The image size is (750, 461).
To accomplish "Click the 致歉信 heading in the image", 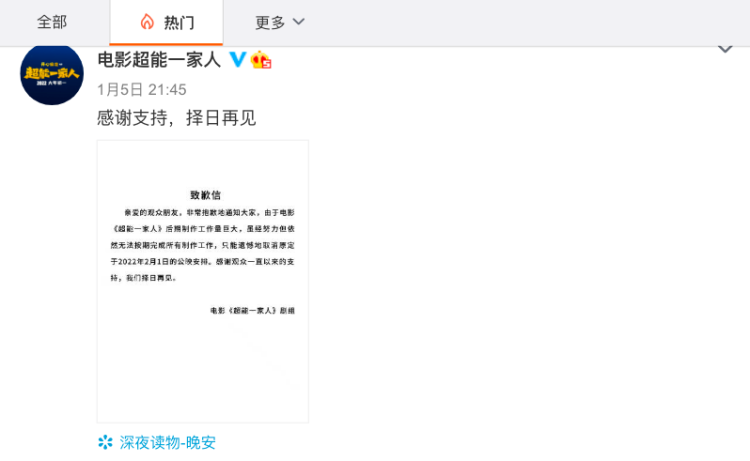I will pyautogui.click(x=203, y=195).
